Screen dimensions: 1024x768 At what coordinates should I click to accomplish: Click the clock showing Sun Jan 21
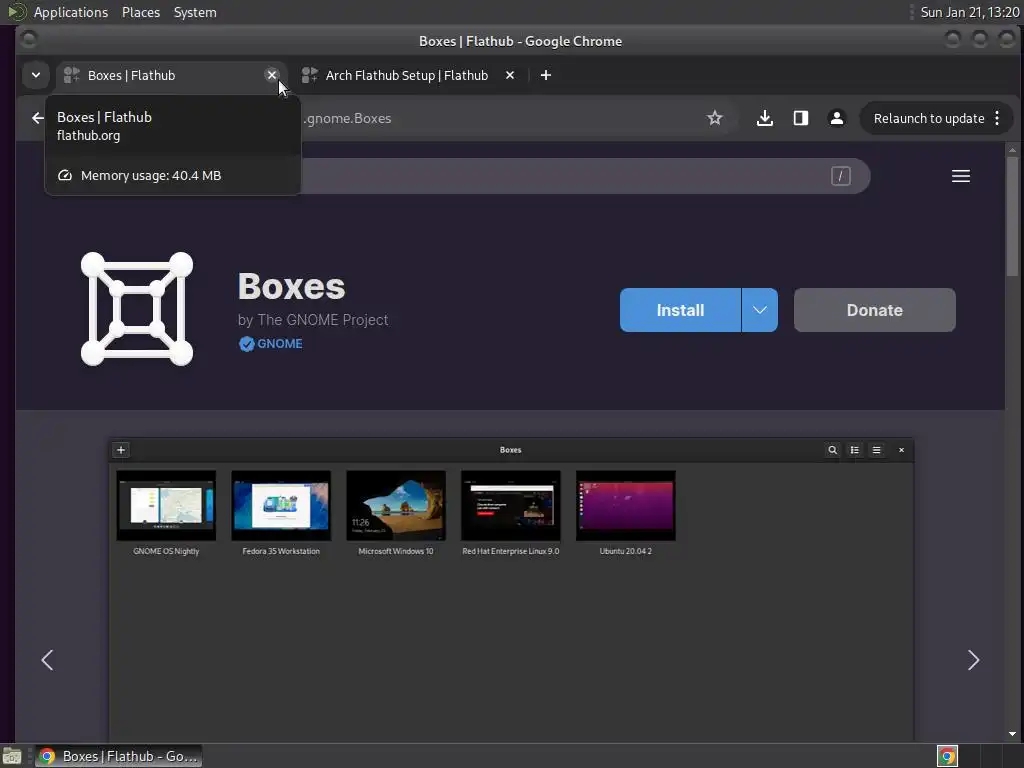tap(970, 12)
